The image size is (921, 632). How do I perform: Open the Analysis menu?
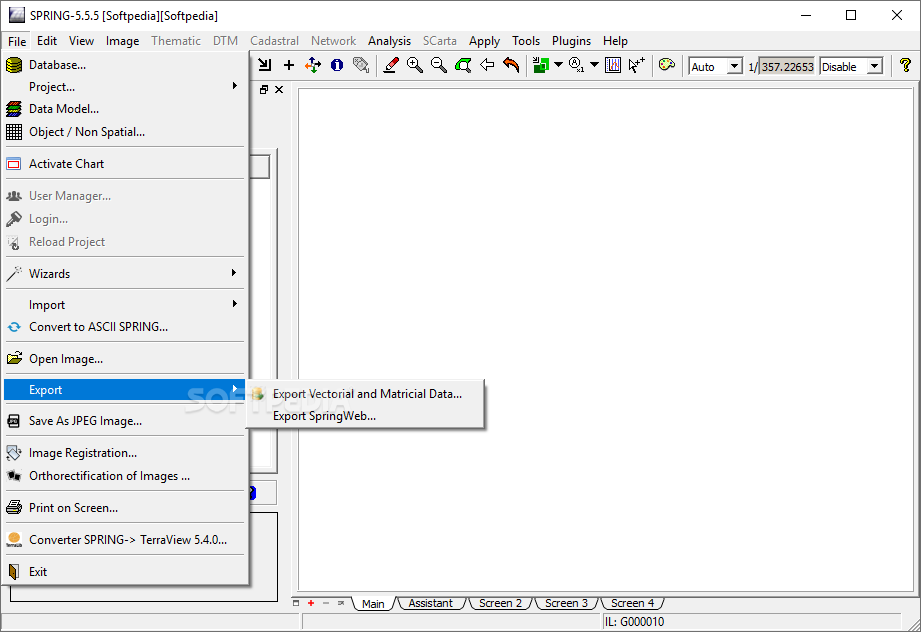tap(389, 41)
